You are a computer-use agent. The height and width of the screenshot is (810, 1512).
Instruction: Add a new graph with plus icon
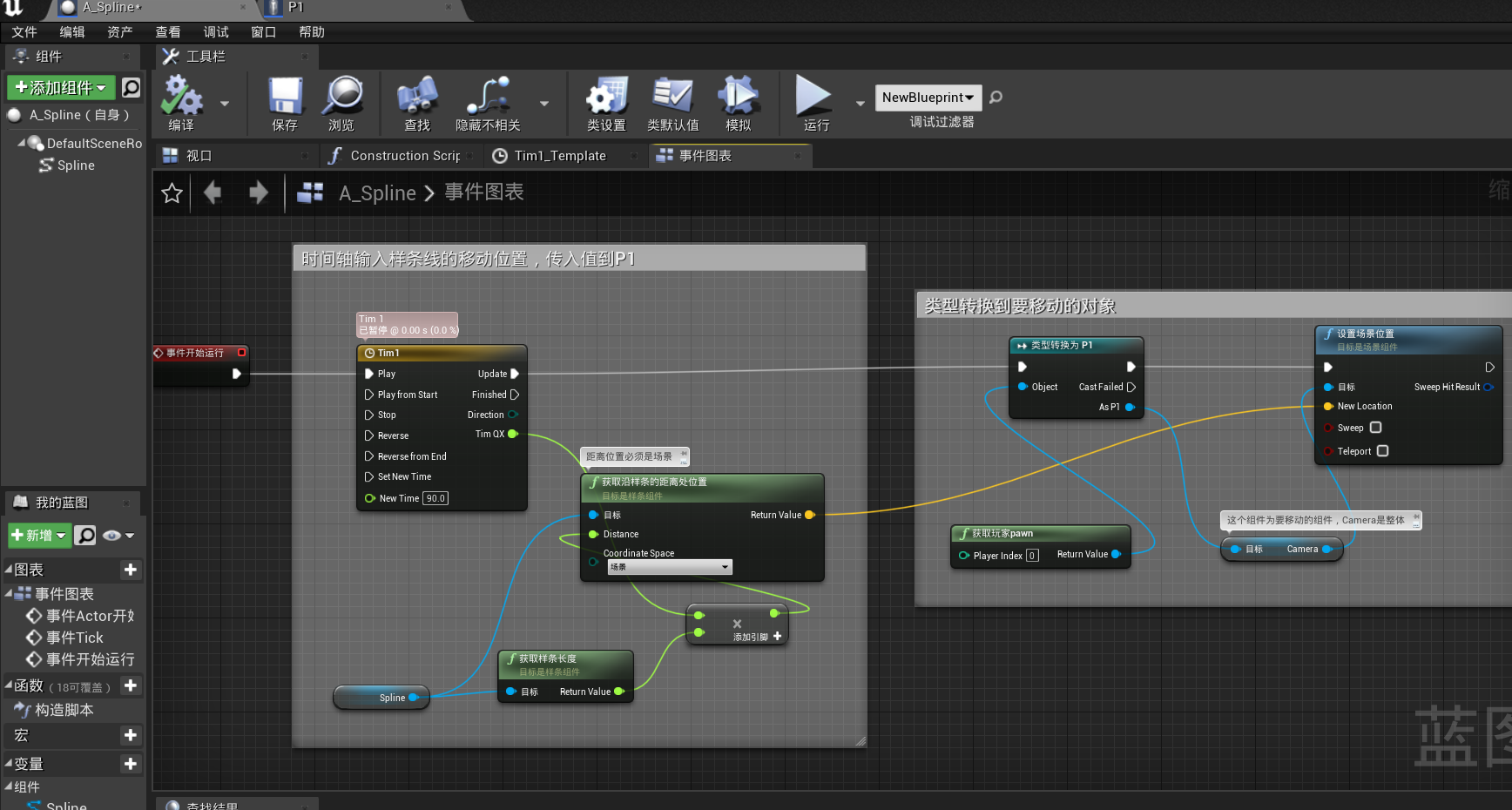pyautogui.click(x=131, y=570)
